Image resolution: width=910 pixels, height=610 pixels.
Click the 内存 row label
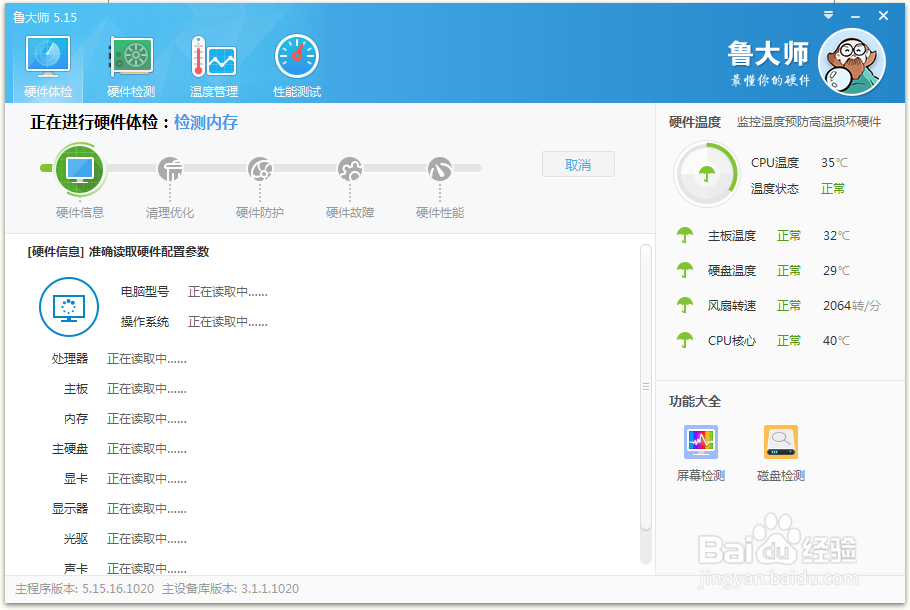click(76, 418)
